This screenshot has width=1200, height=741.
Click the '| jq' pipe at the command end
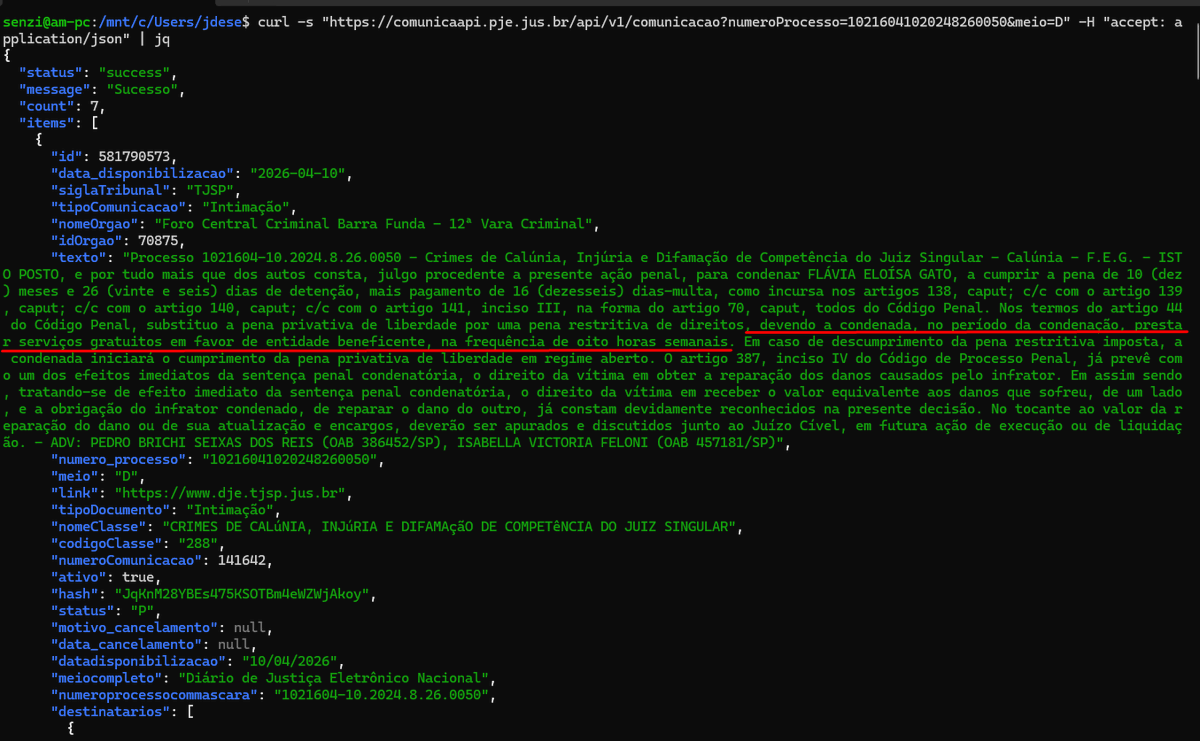pyautogui.click(x=157, y=37)
